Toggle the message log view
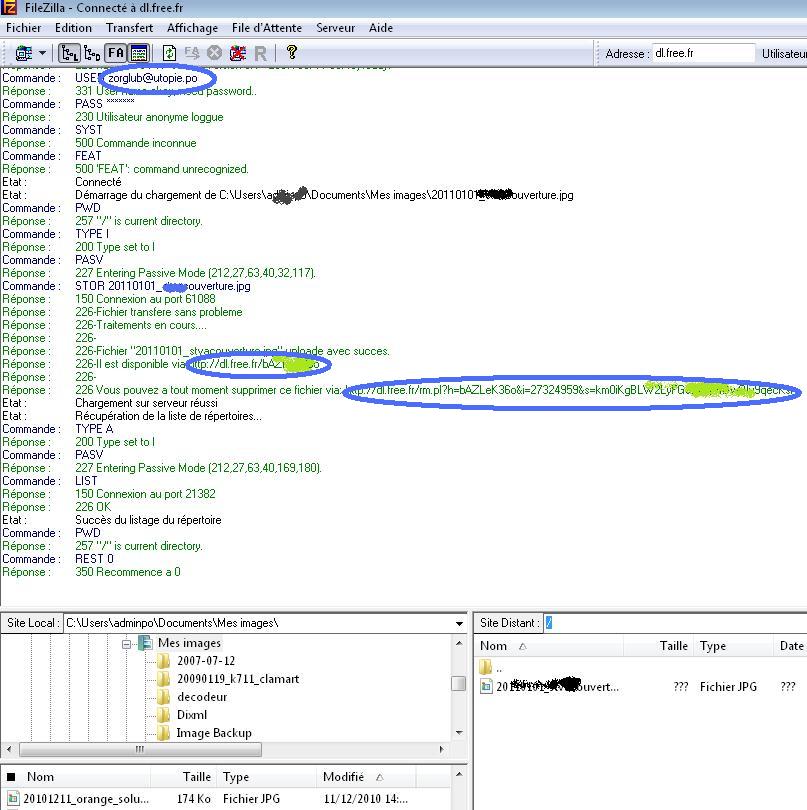This screenshot has width=807, height=810. (x=139, y=53)
